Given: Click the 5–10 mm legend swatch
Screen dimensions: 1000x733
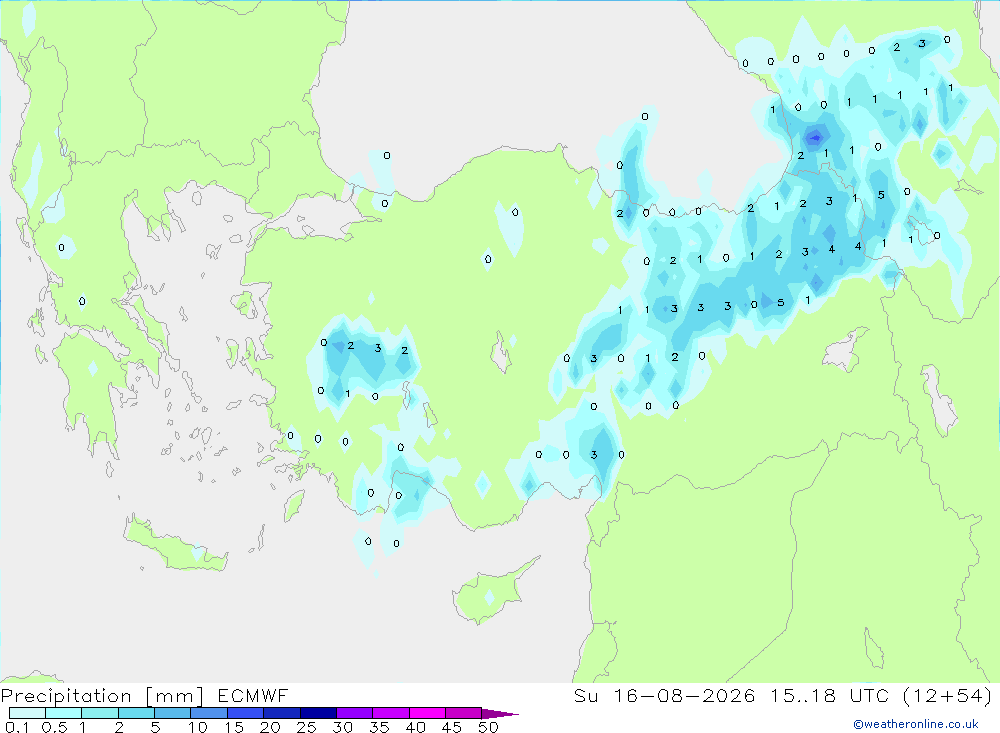Looking at the screenshot, I should click(x=172, y=713).
